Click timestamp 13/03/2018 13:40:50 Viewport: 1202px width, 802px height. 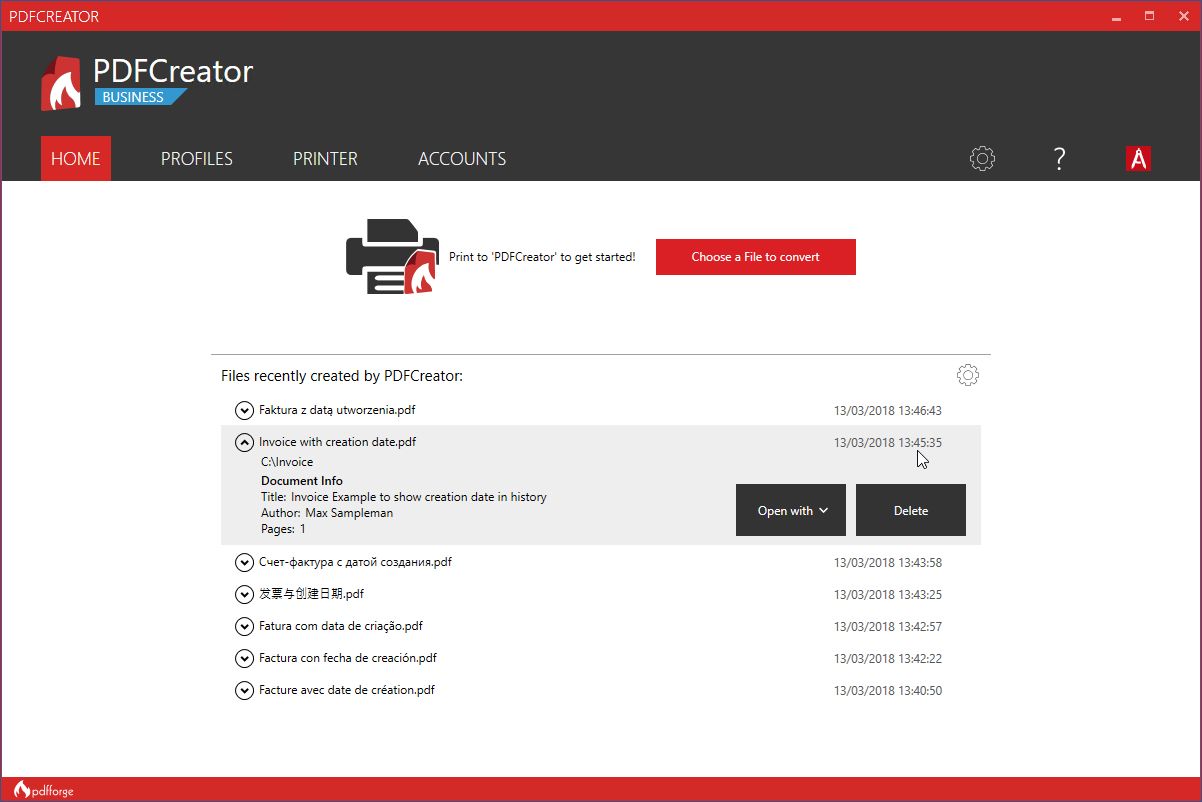pyautogui.click(x=888, y=691)
